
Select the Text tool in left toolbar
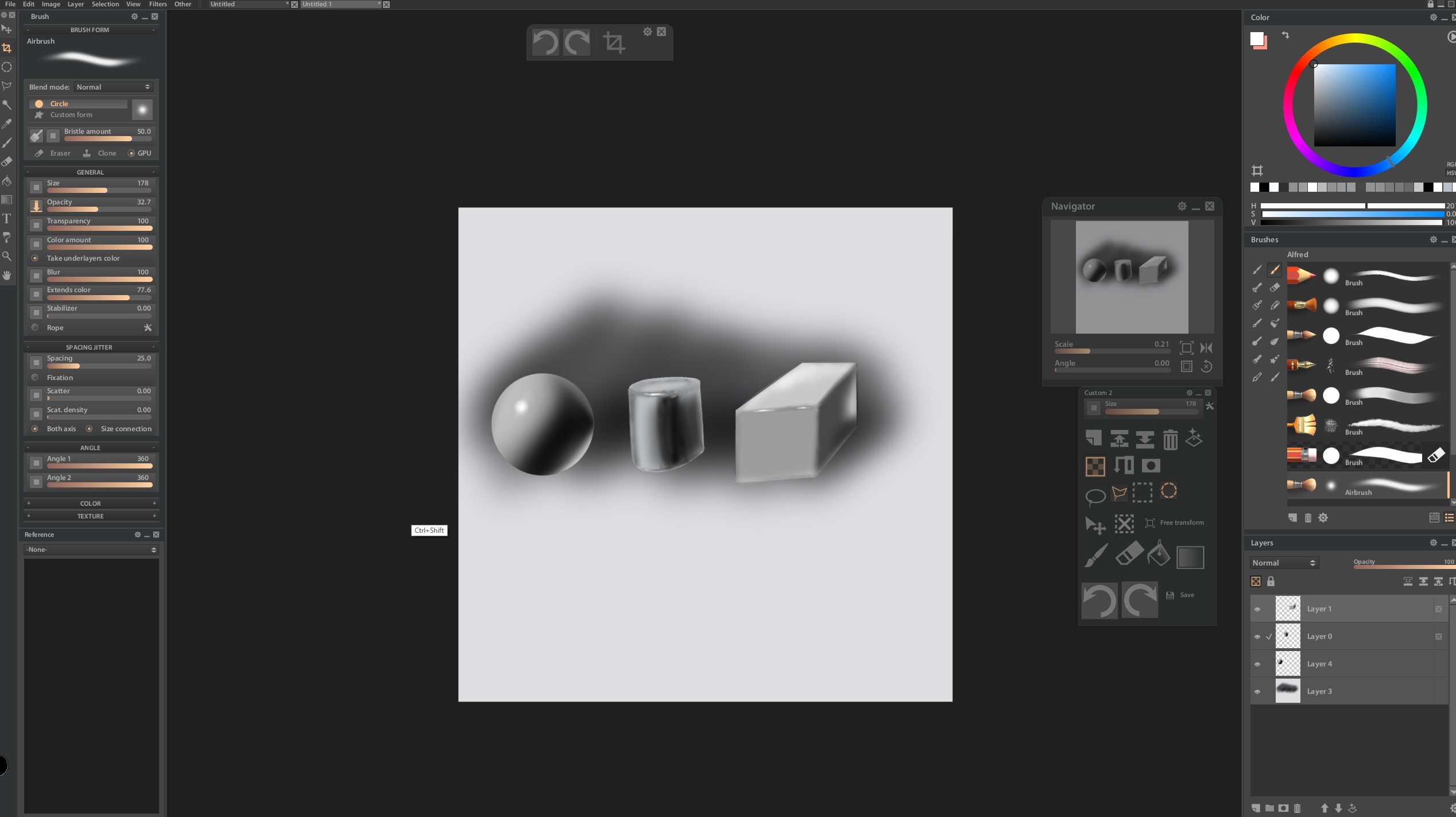7,219
